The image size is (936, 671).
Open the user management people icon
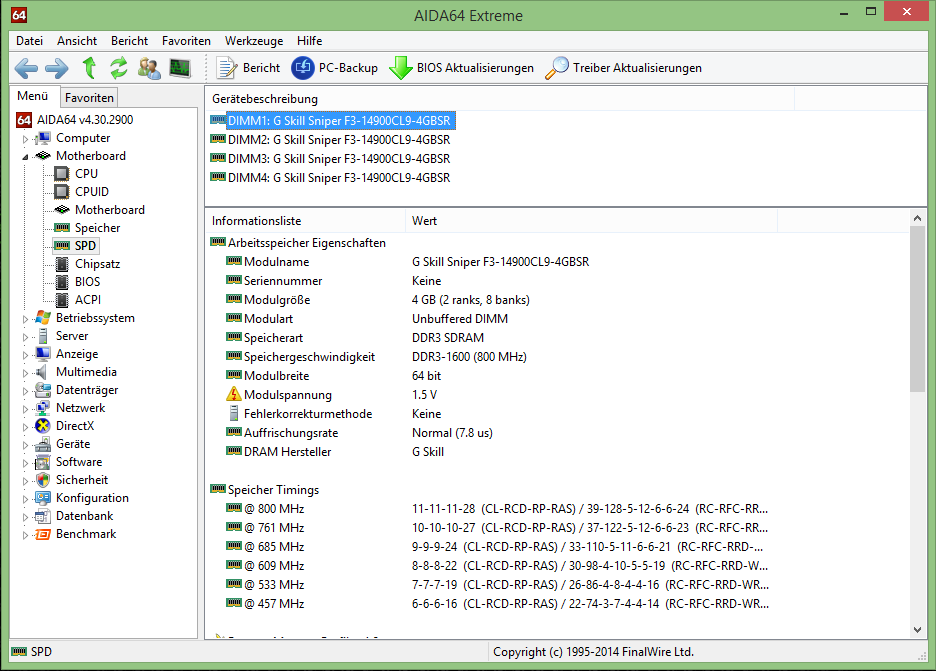149,68
